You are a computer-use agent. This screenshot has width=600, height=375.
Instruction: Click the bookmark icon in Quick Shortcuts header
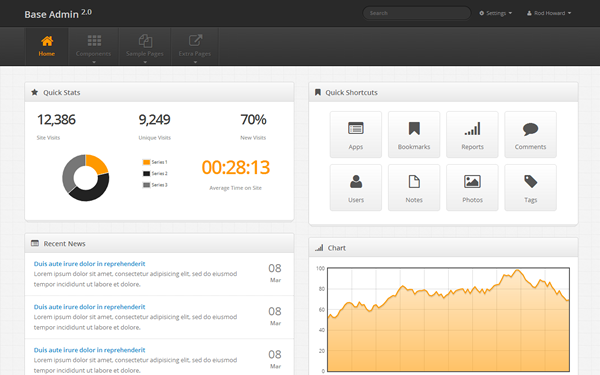(318, 92)
